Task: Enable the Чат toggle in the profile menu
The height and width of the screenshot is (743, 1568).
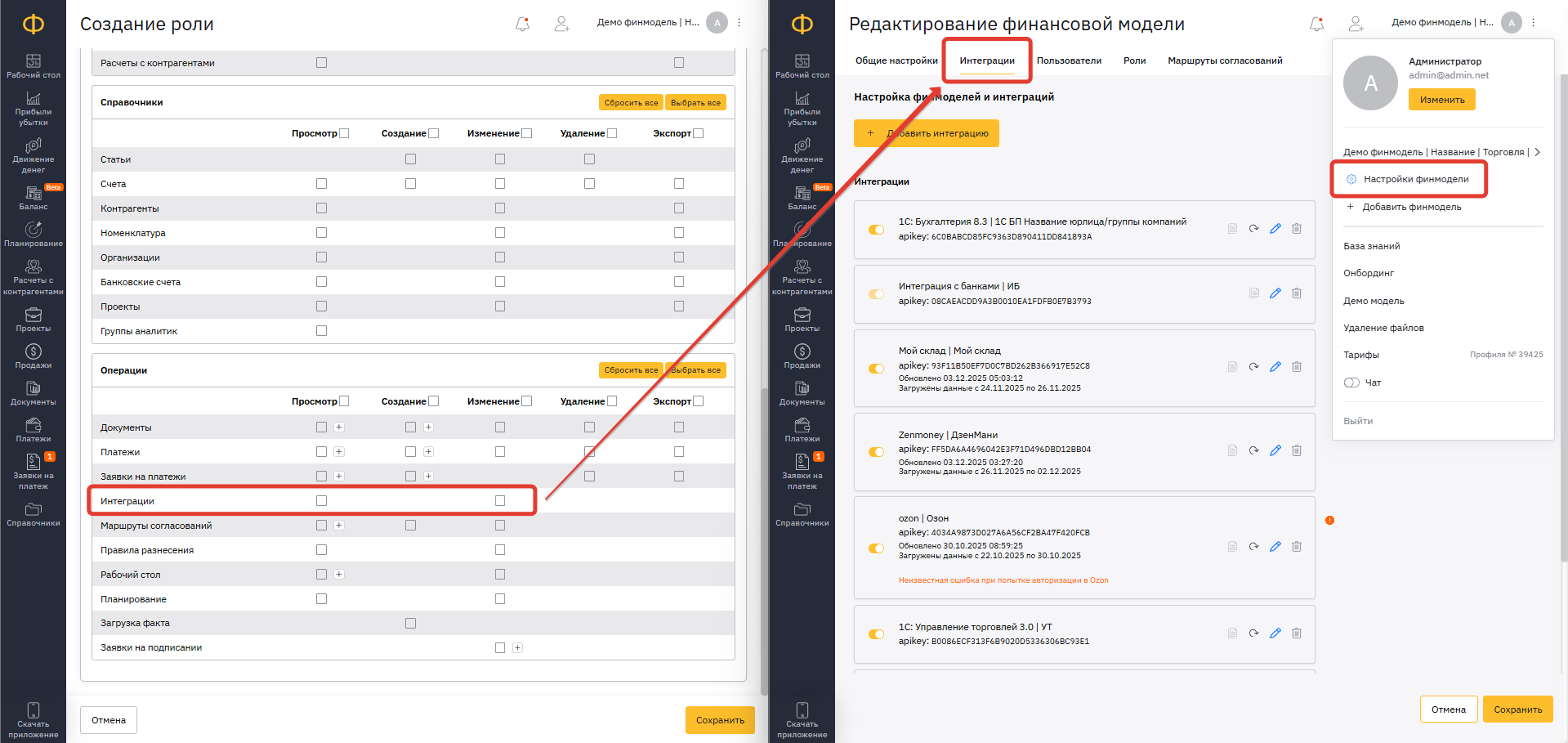Action: [x=1351, y=383]
